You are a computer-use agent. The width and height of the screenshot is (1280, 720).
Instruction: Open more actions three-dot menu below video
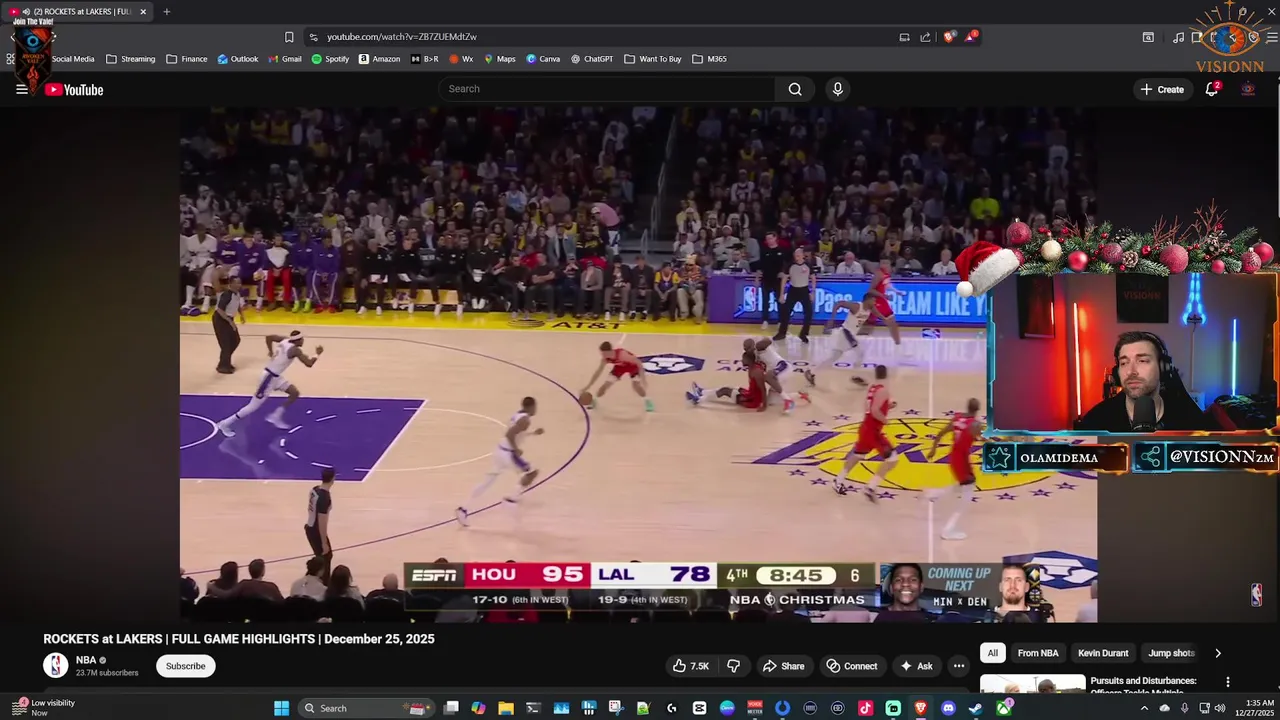959,666
